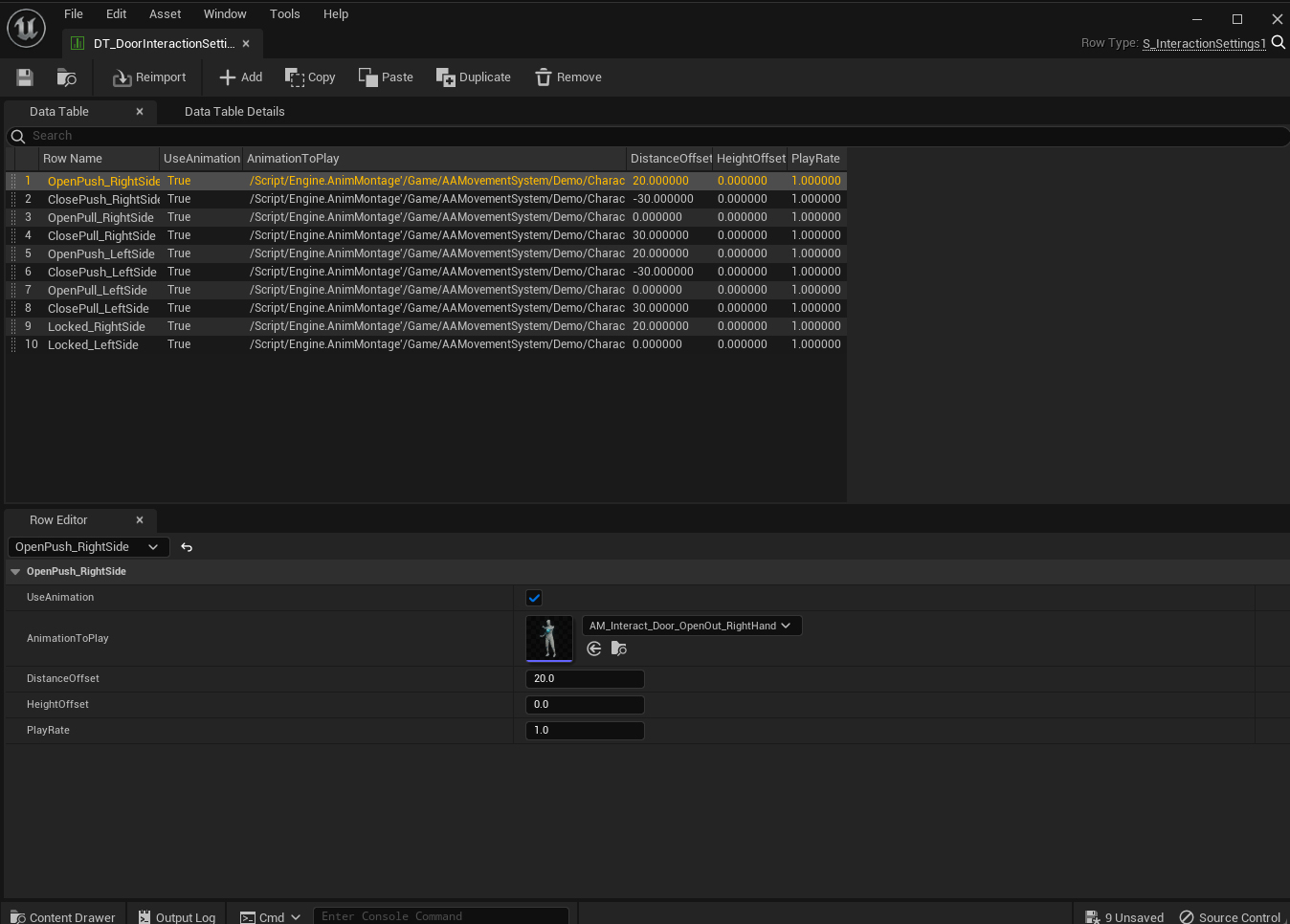Browse to AnimationToPlay asset in Content Browser
The image size is (1290, 924).
tap(619, 649)
